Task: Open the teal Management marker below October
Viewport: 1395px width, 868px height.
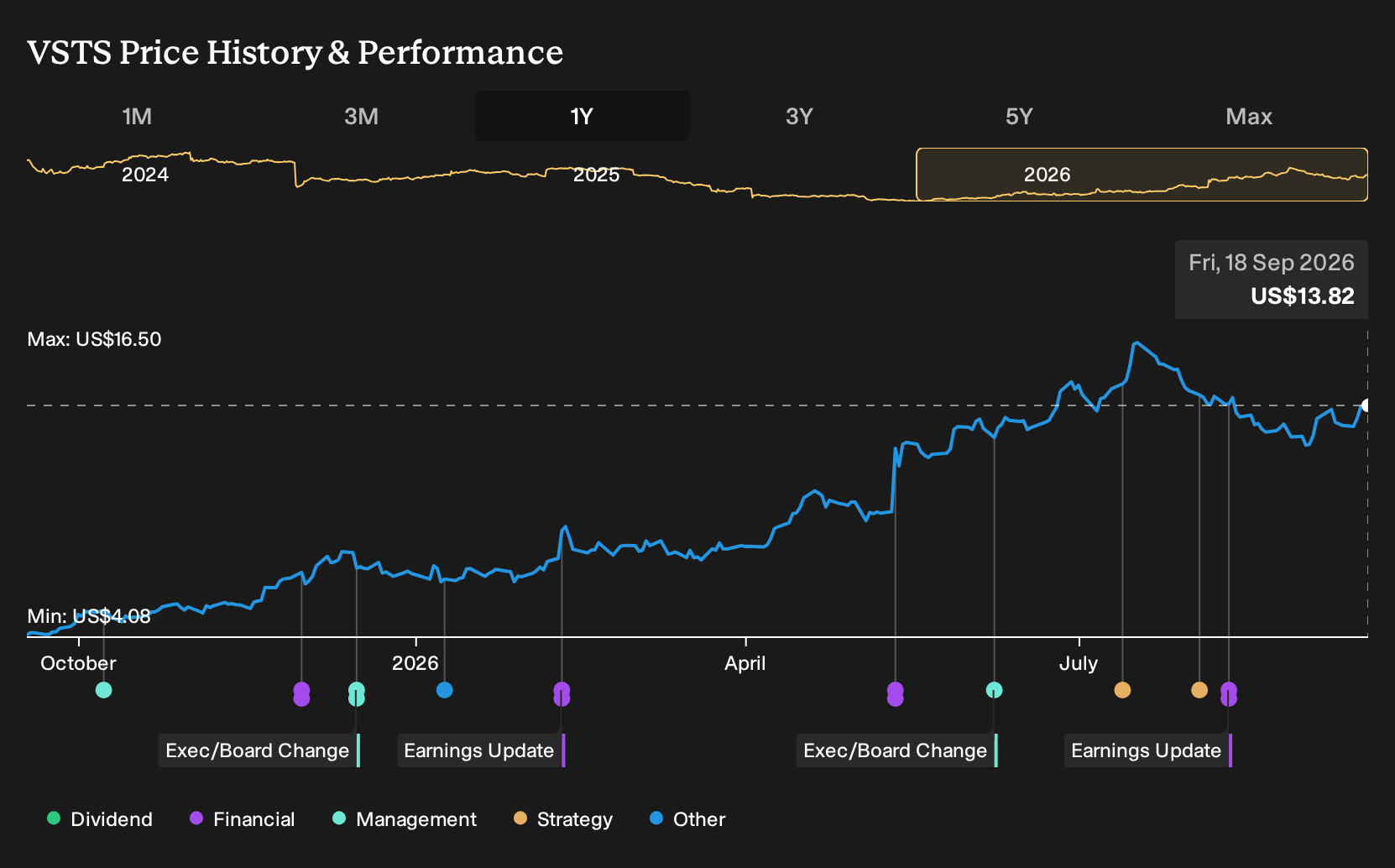Action: (x=103, y=690)
